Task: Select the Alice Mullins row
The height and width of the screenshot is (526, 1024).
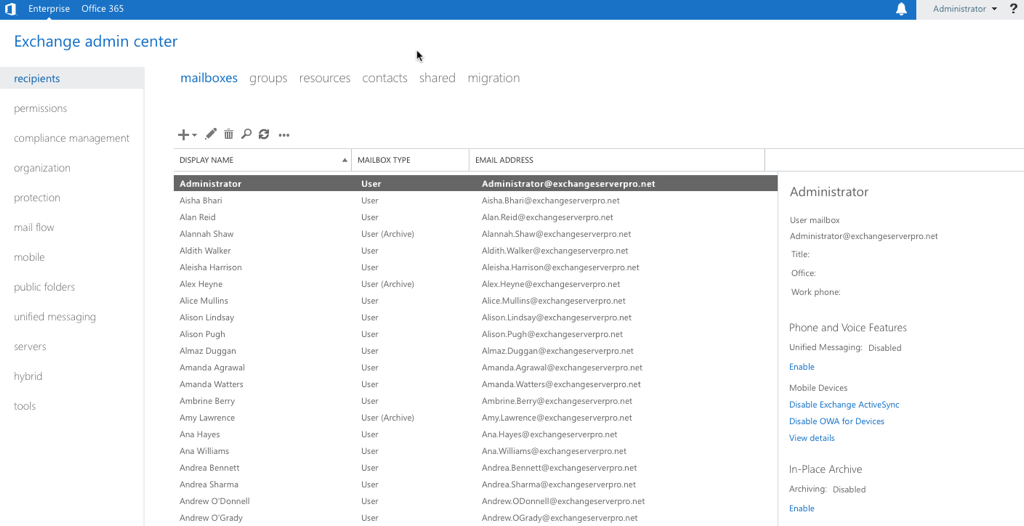Action: [475, 301]
